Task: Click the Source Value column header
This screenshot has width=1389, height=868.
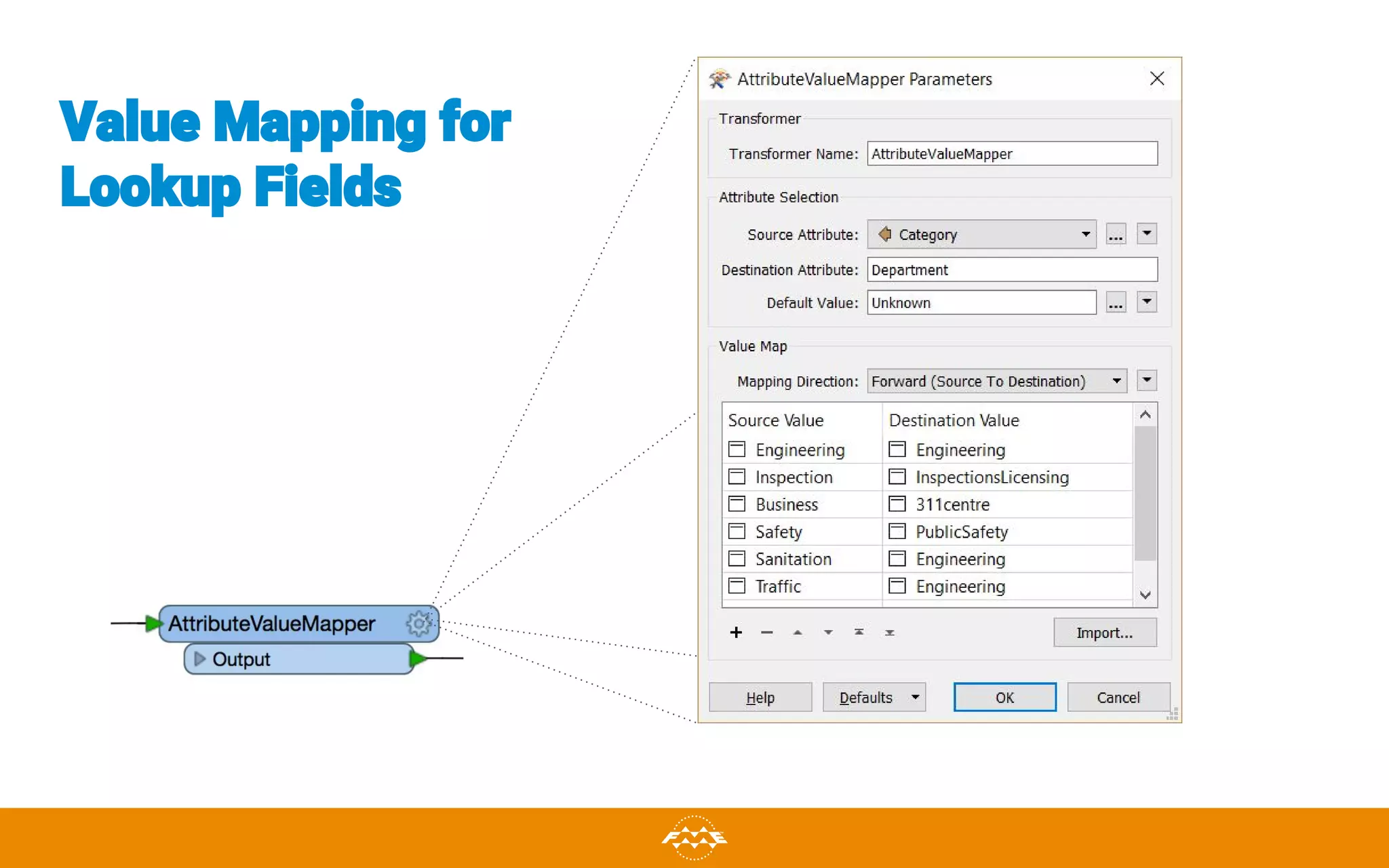Action: click(x=776, y=420)
